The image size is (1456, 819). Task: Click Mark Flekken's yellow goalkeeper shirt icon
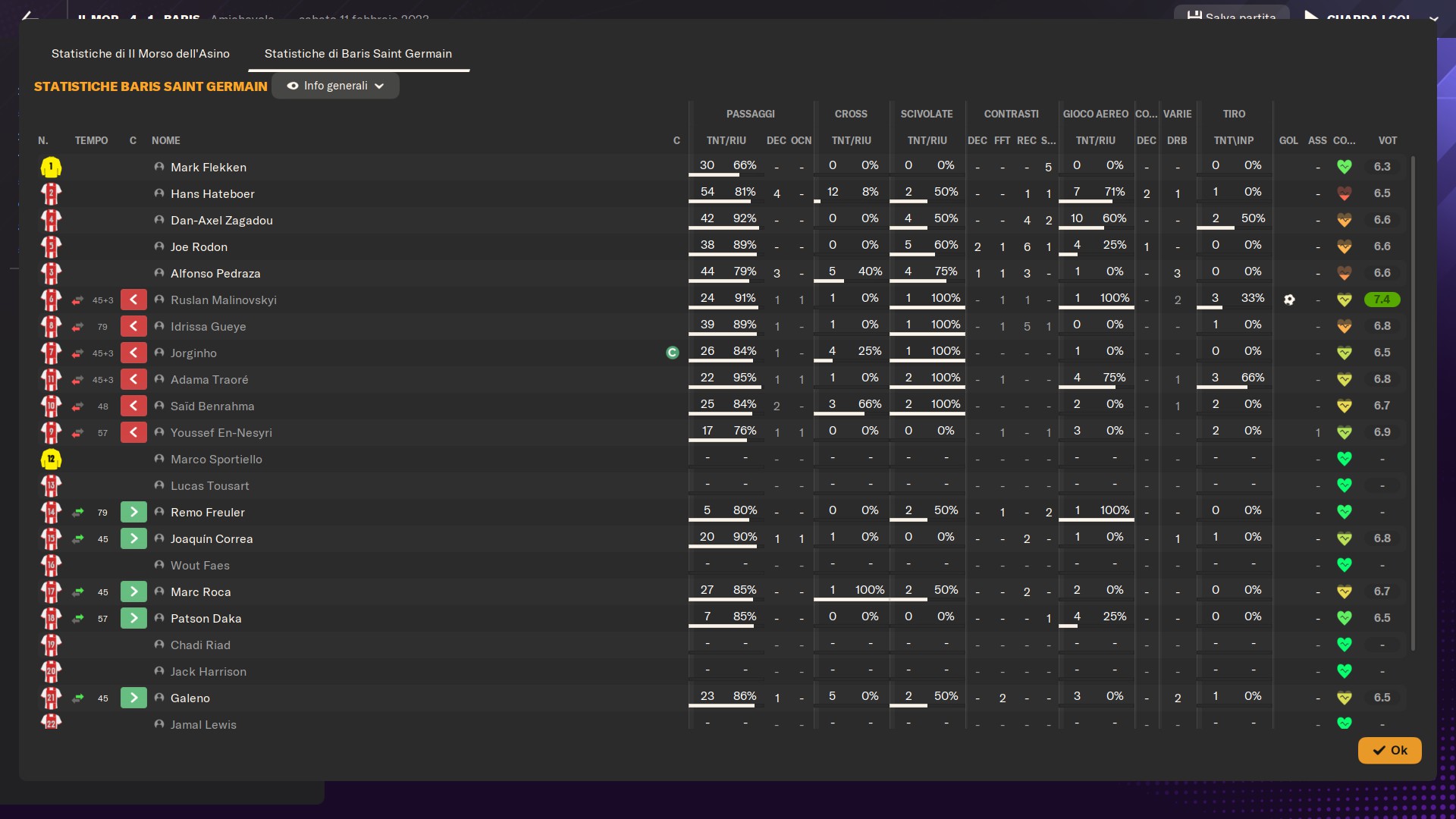coord(51,167)
